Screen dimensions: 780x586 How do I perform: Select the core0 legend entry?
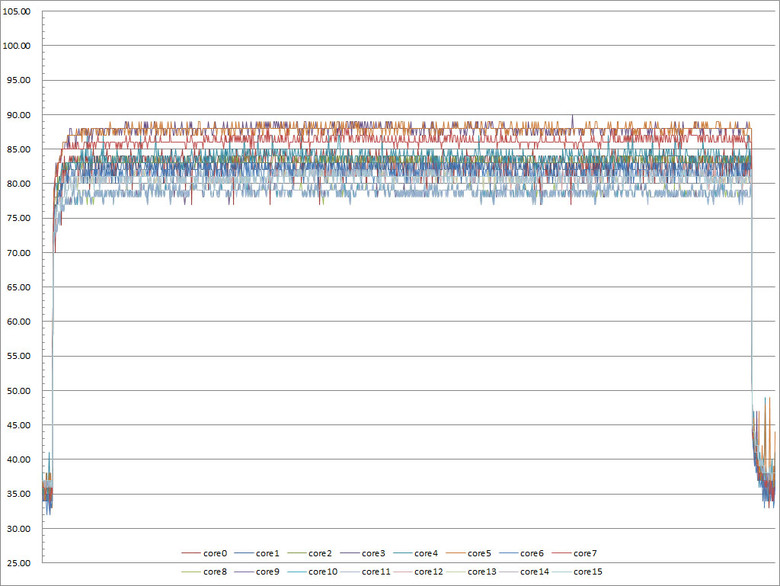point(204,553)
